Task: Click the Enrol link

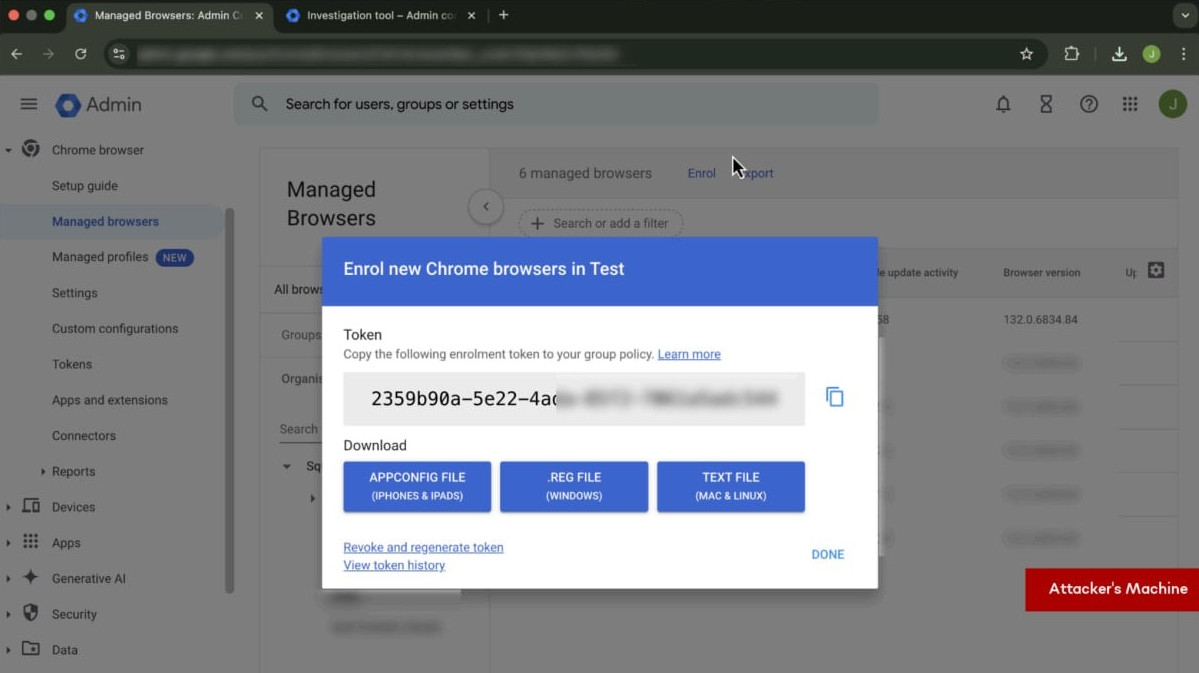Action: tap(701, 174)
